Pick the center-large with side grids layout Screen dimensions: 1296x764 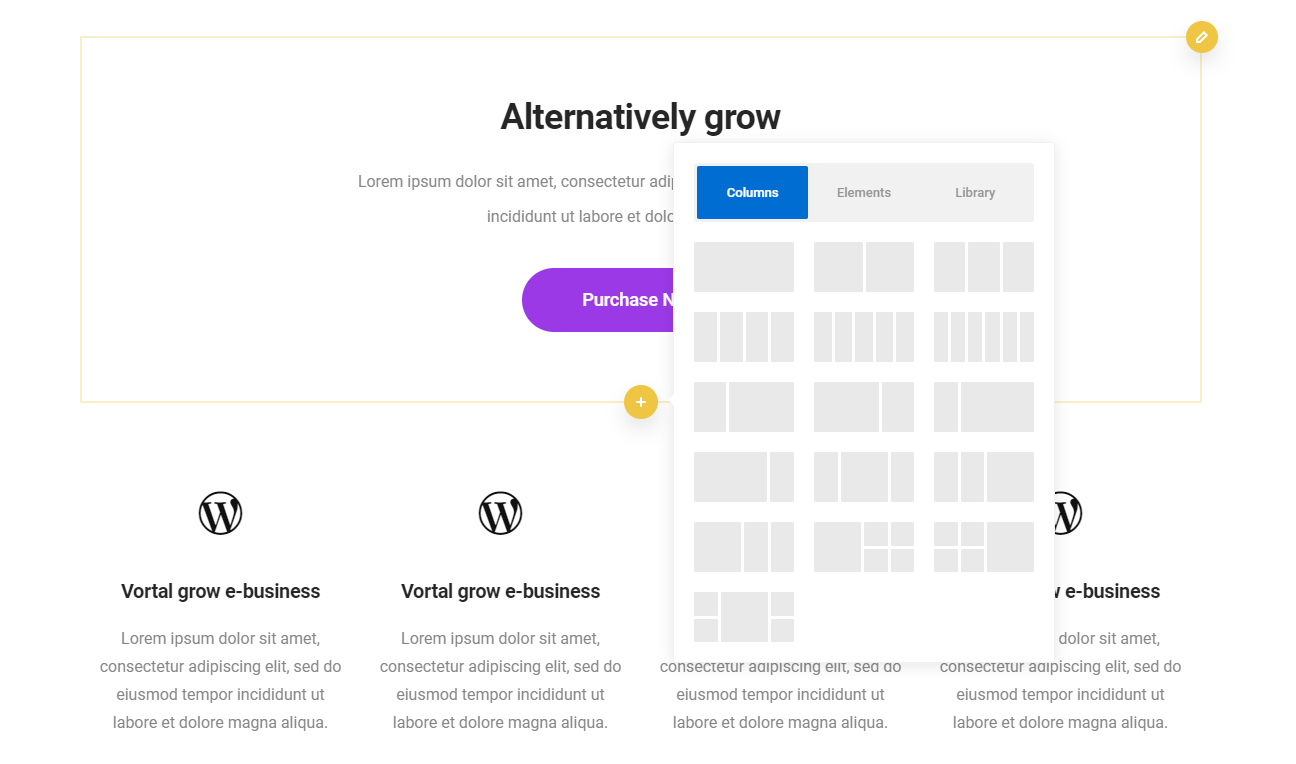744,617
